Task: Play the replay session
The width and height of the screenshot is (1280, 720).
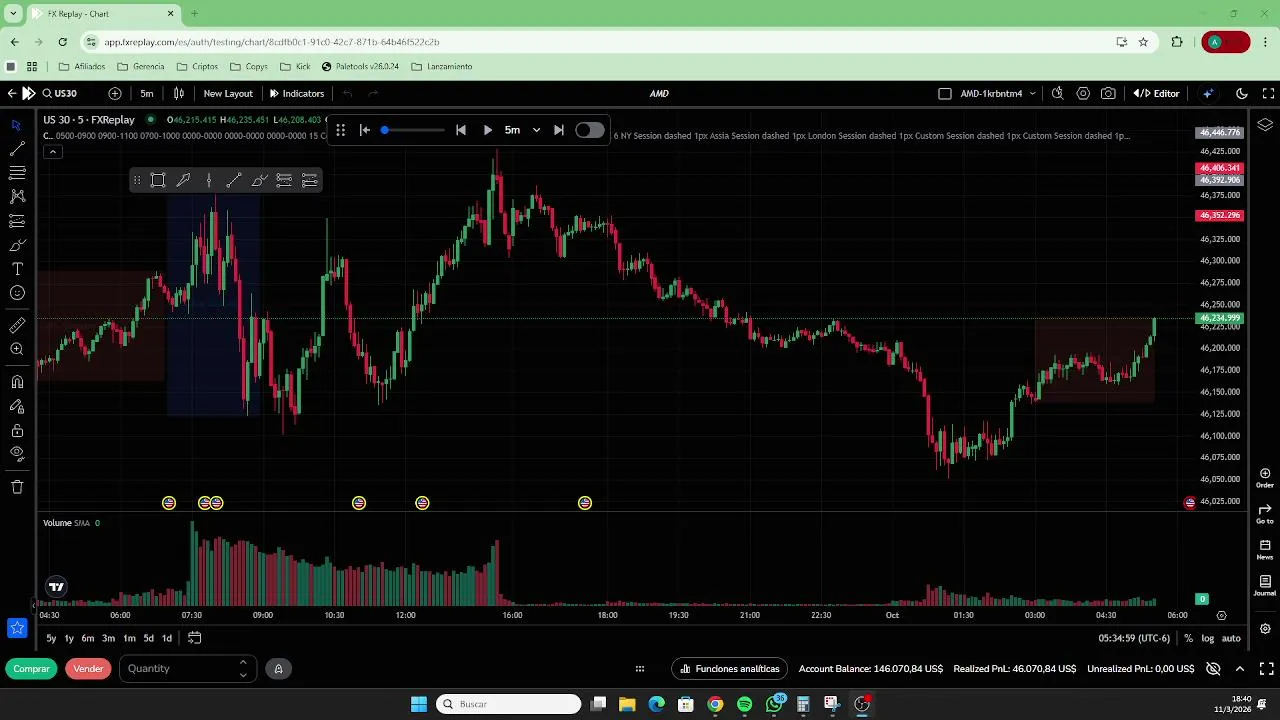Action: click(487, 130)
